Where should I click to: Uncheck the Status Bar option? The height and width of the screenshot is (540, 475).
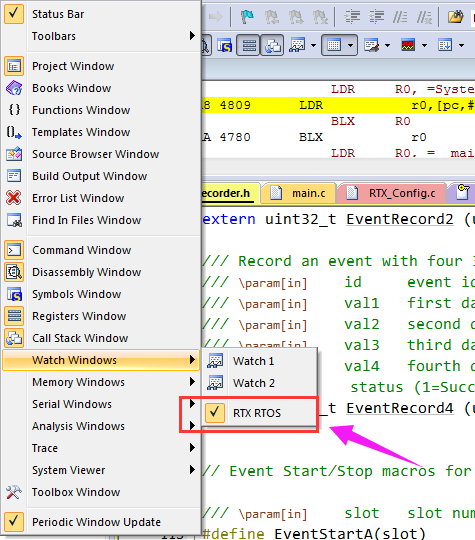[101, 14]
